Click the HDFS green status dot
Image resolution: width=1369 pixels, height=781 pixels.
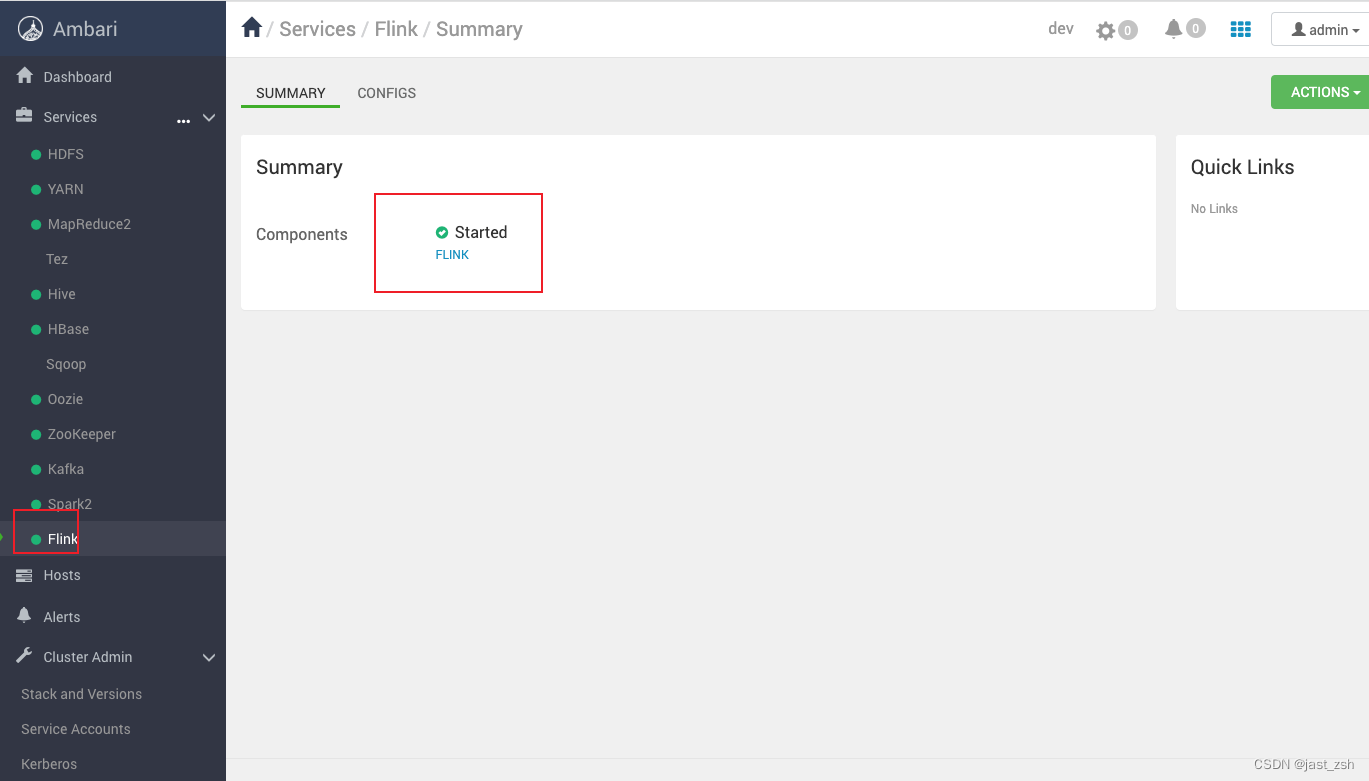click(x=36, y=154)
